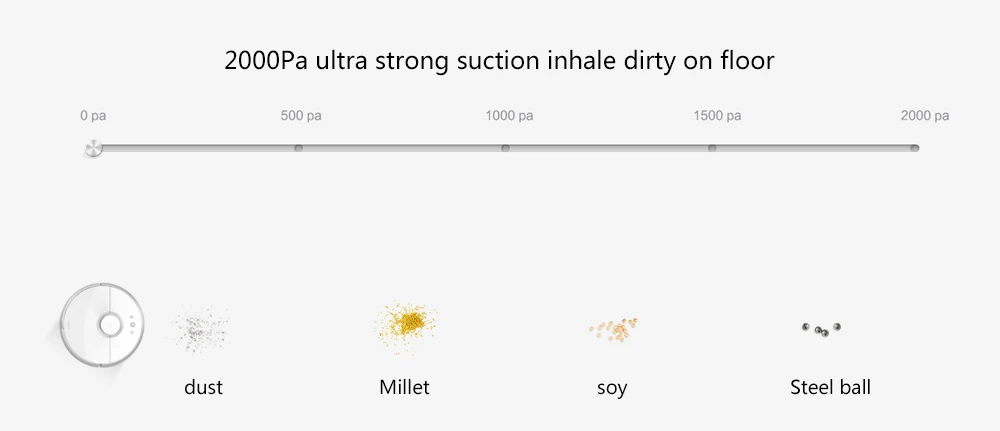The width and height of the screenshot is (1000, 431).
Task: Click the soy beans picture
Action: coord(613,329)
